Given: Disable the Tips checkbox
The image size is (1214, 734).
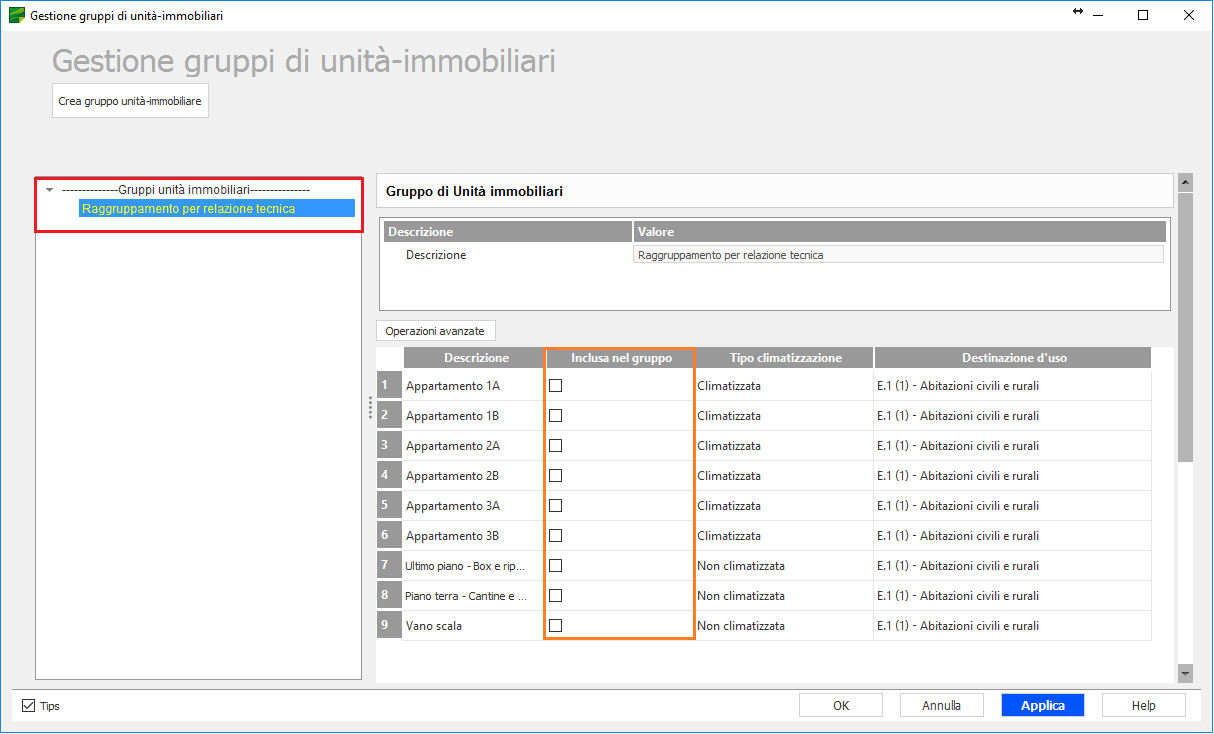Looking at the screenshot, I should point(29,706).
